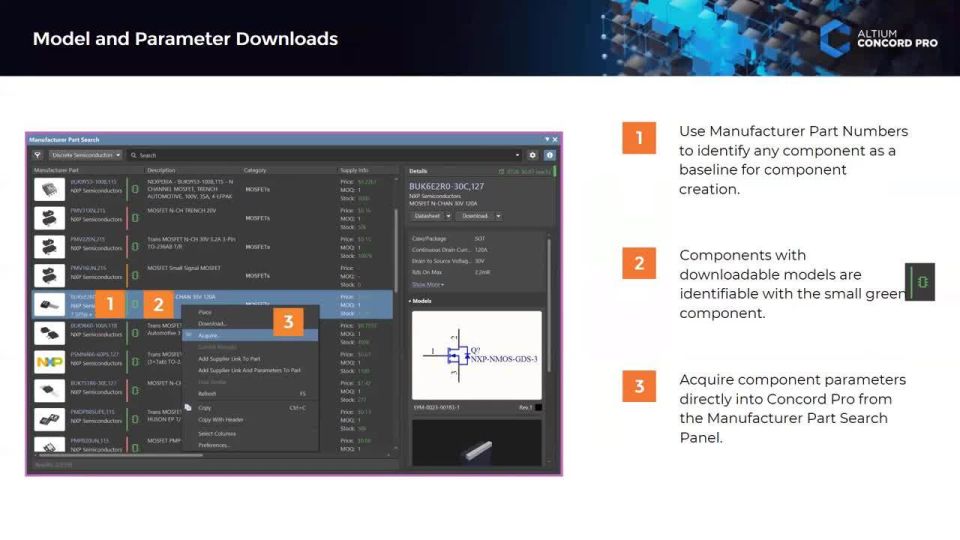This screenshot has width=960, height=540.
Task: Click the results list vertical scrollbar
Action: (396, 251)
